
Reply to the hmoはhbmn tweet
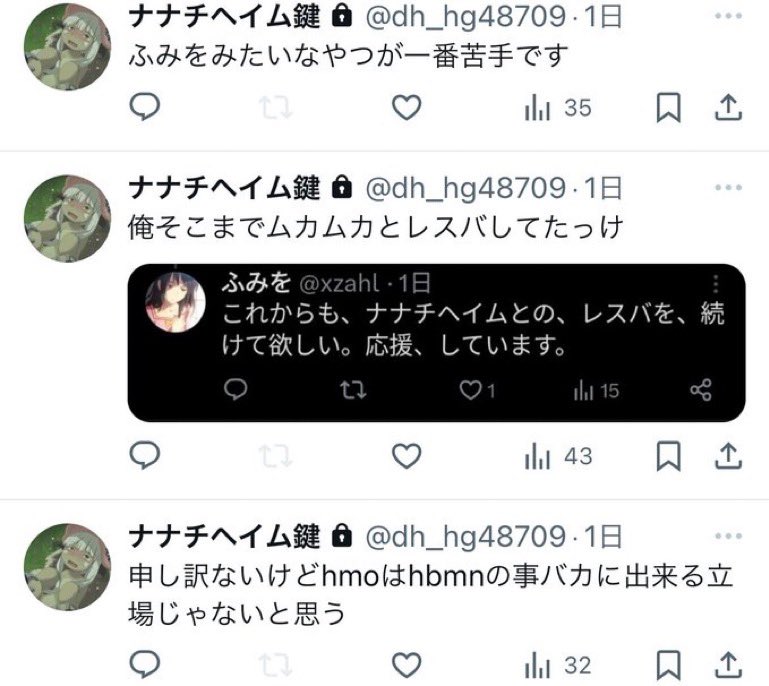click(144, 664)
